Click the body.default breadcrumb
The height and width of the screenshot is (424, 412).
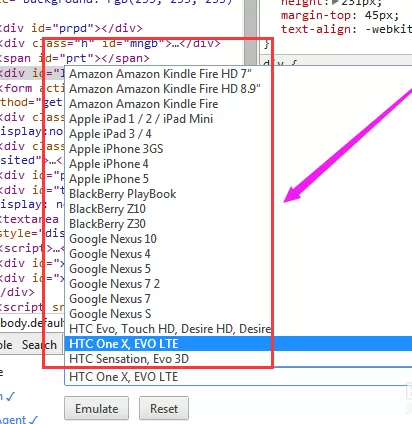pyautogui.click(x=32, y=323)
